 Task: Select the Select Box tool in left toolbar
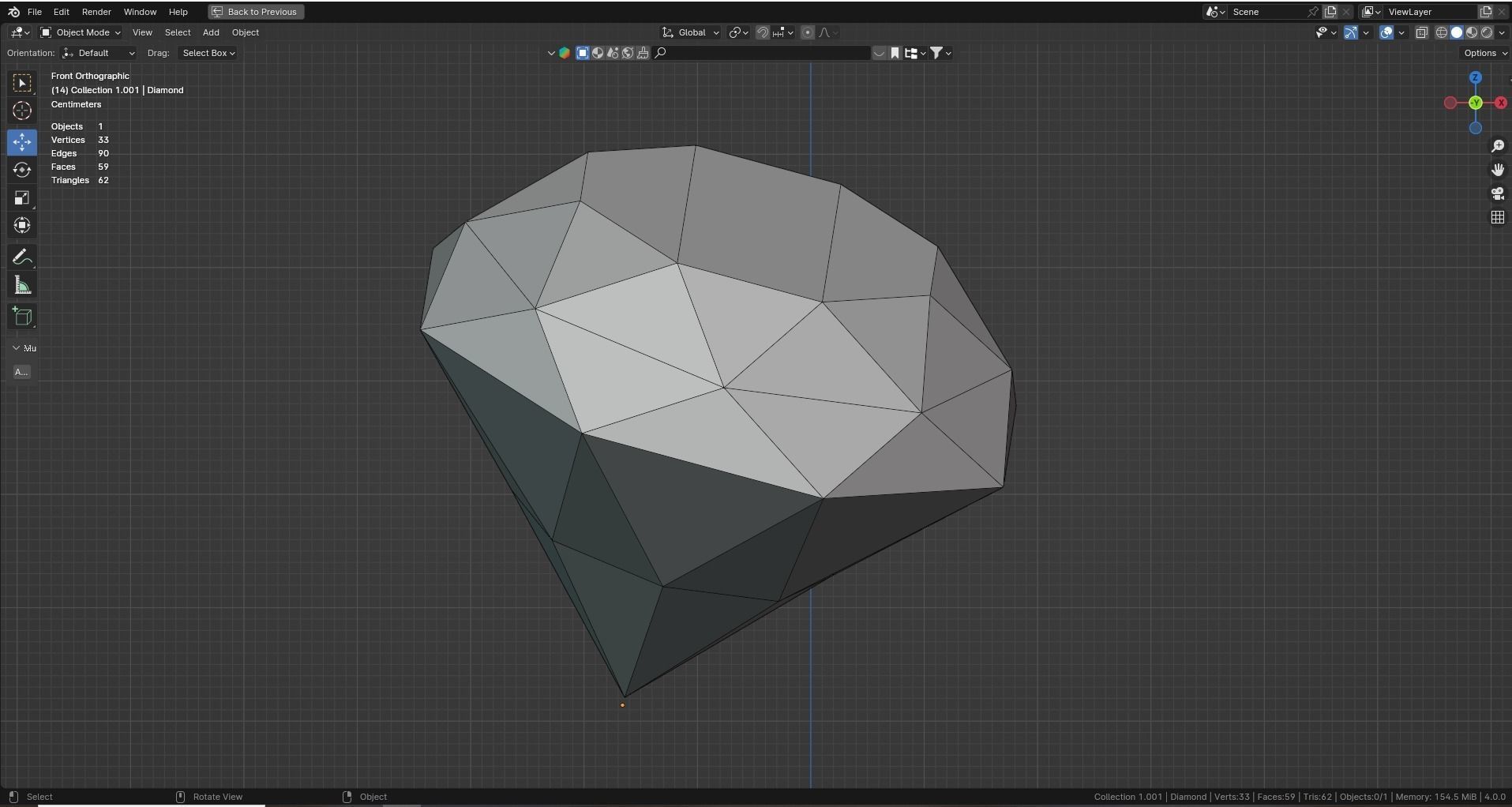click(x=22, y=83)
